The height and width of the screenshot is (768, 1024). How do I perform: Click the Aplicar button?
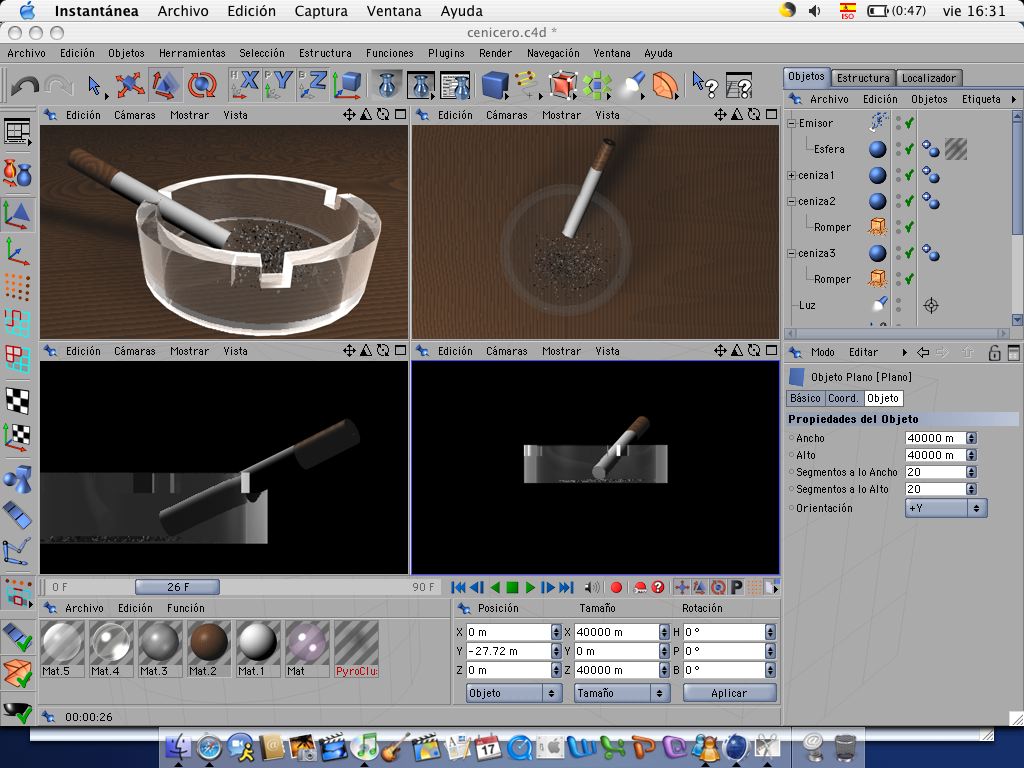pyautogui.click(x=729, y=693)
